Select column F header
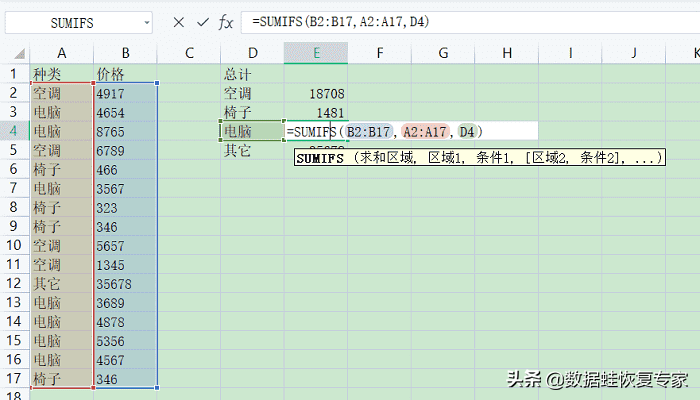 (379, 54)
